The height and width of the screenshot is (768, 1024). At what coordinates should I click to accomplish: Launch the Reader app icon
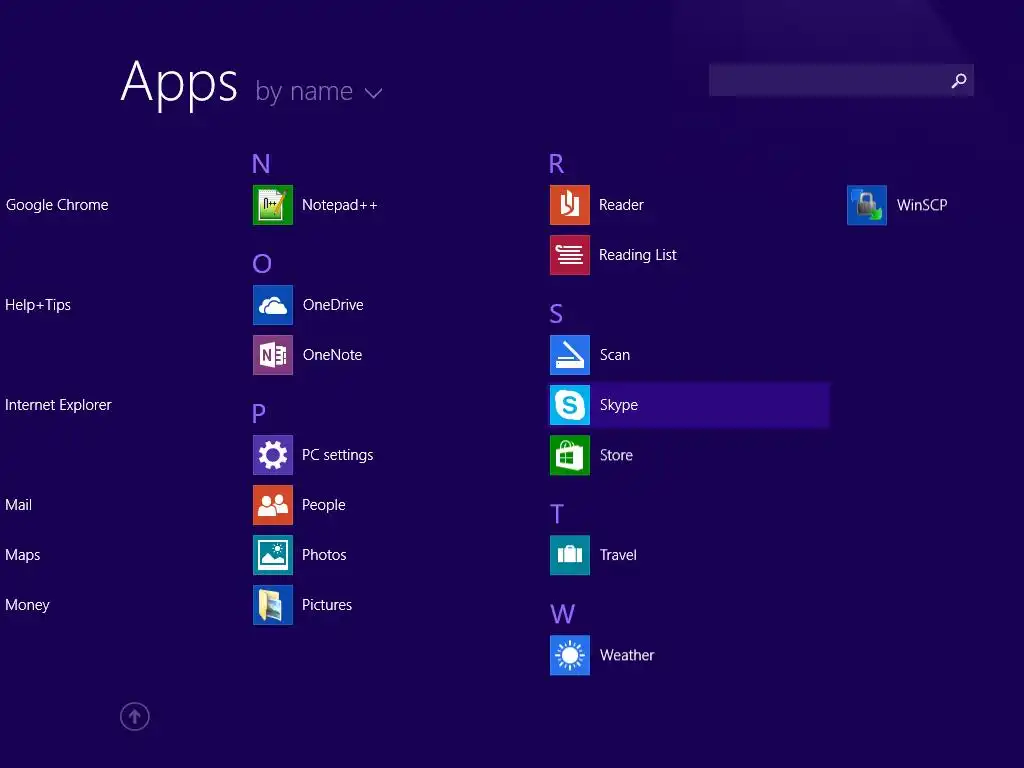pos(569,205)
